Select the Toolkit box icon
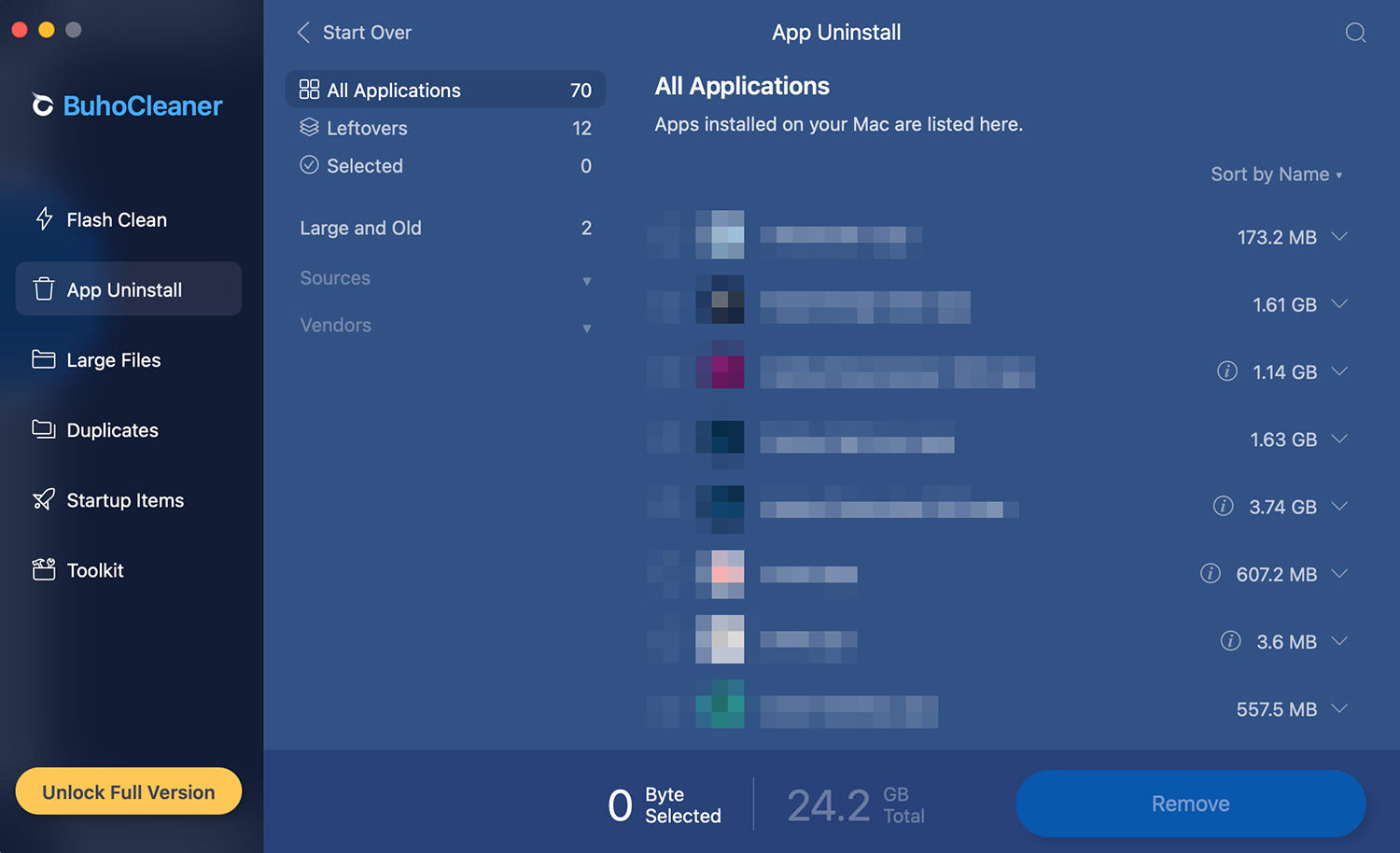The width and height of the screenshot is (1400, 853). pos(44,569)
